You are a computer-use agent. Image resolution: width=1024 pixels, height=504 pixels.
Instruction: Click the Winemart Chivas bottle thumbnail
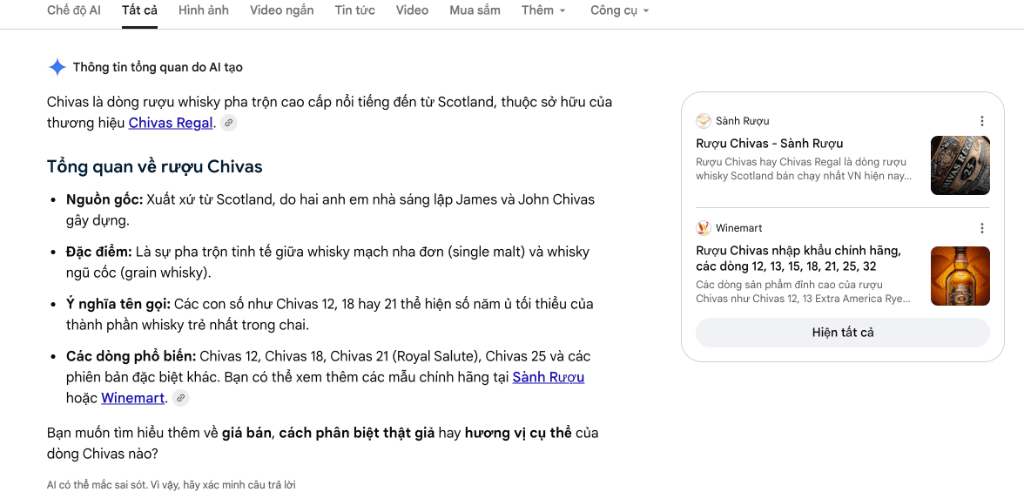pos(960,276)
